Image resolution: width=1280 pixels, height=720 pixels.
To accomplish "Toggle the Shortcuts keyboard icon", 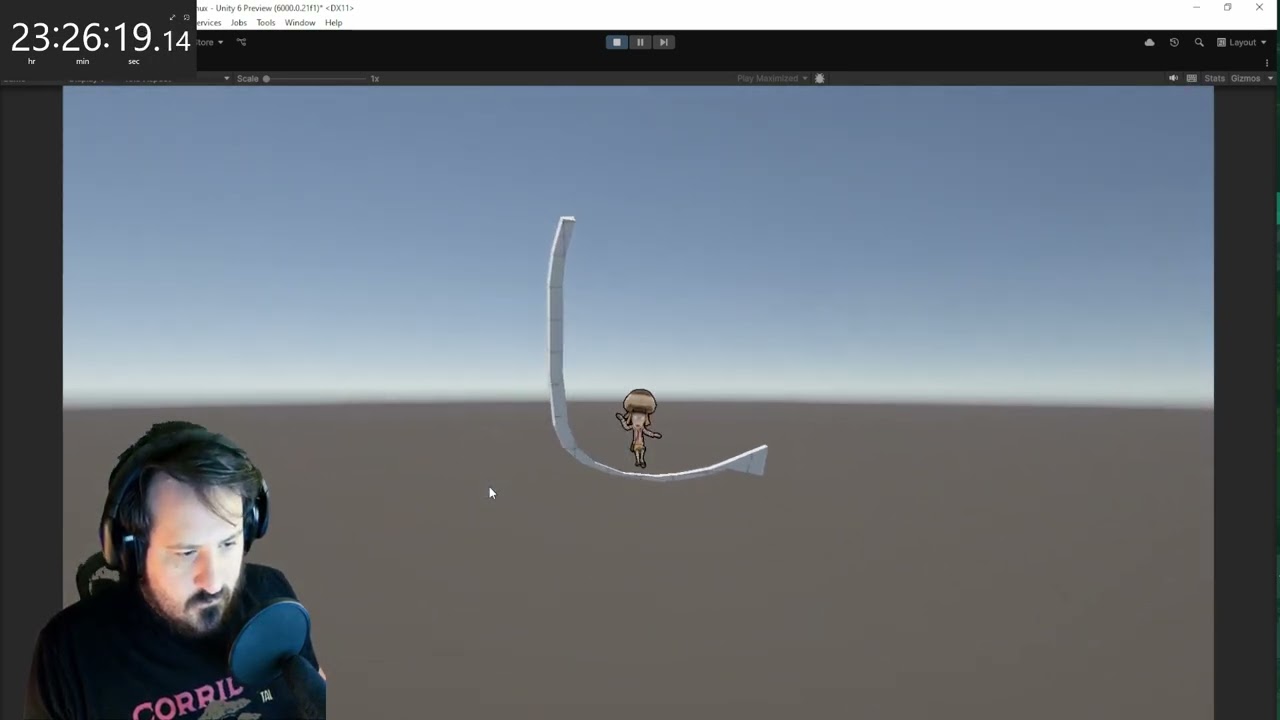I will click(x=1191, y=78).
